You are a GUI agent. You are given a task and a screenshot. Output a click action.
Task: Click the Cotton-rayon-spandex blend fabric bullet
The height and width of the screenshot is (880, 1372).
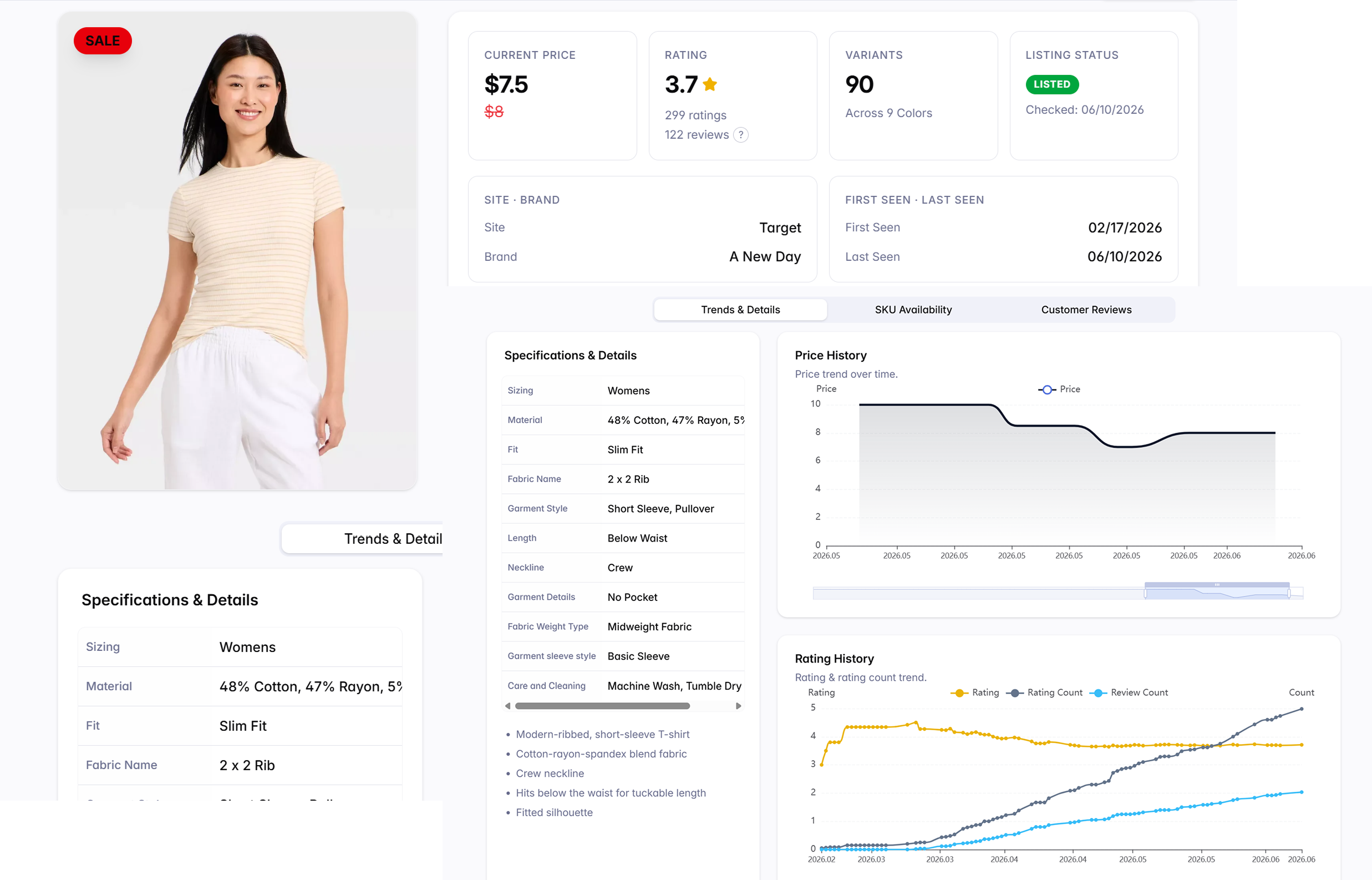(601, 753)
